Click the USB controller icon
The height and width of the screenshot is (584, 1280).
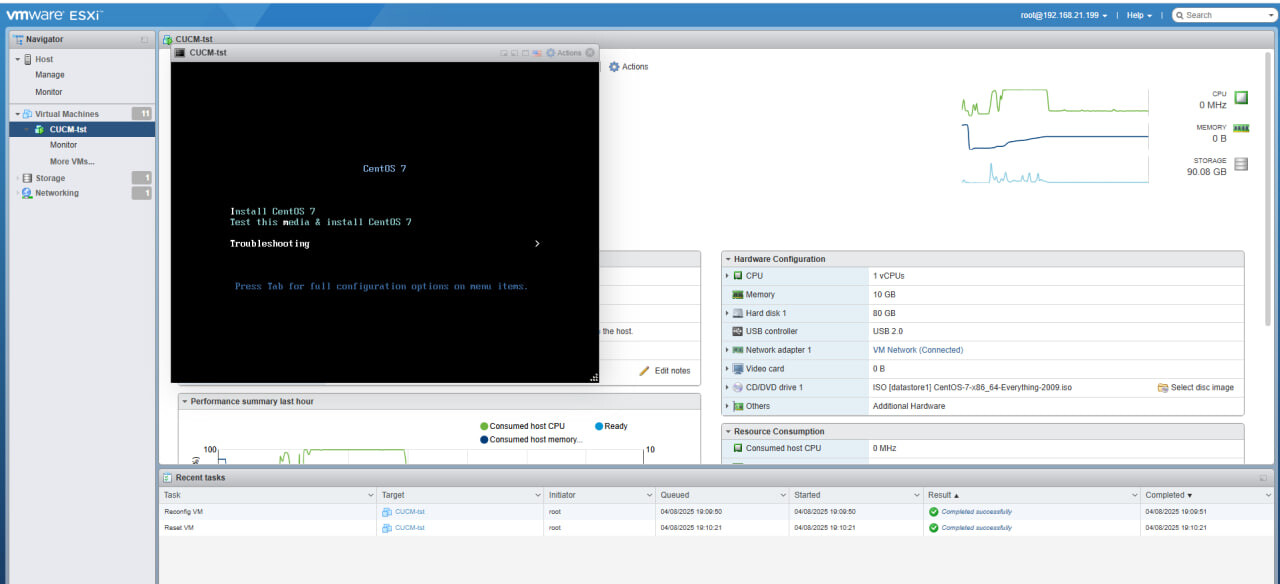[738, 331]
